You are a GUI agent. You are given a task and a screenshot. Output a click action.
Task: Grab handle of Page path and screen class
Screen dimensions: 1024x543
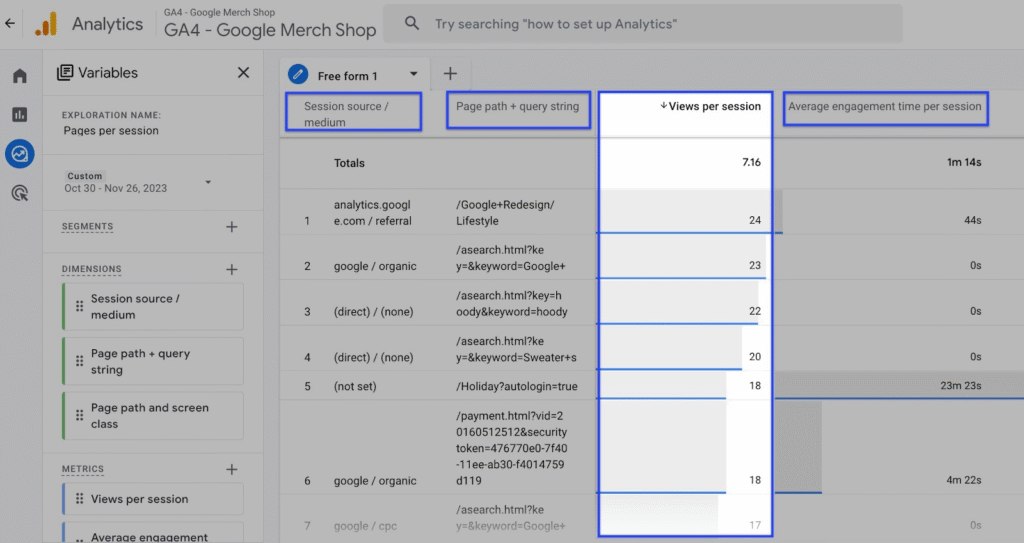tap(79, 416)
